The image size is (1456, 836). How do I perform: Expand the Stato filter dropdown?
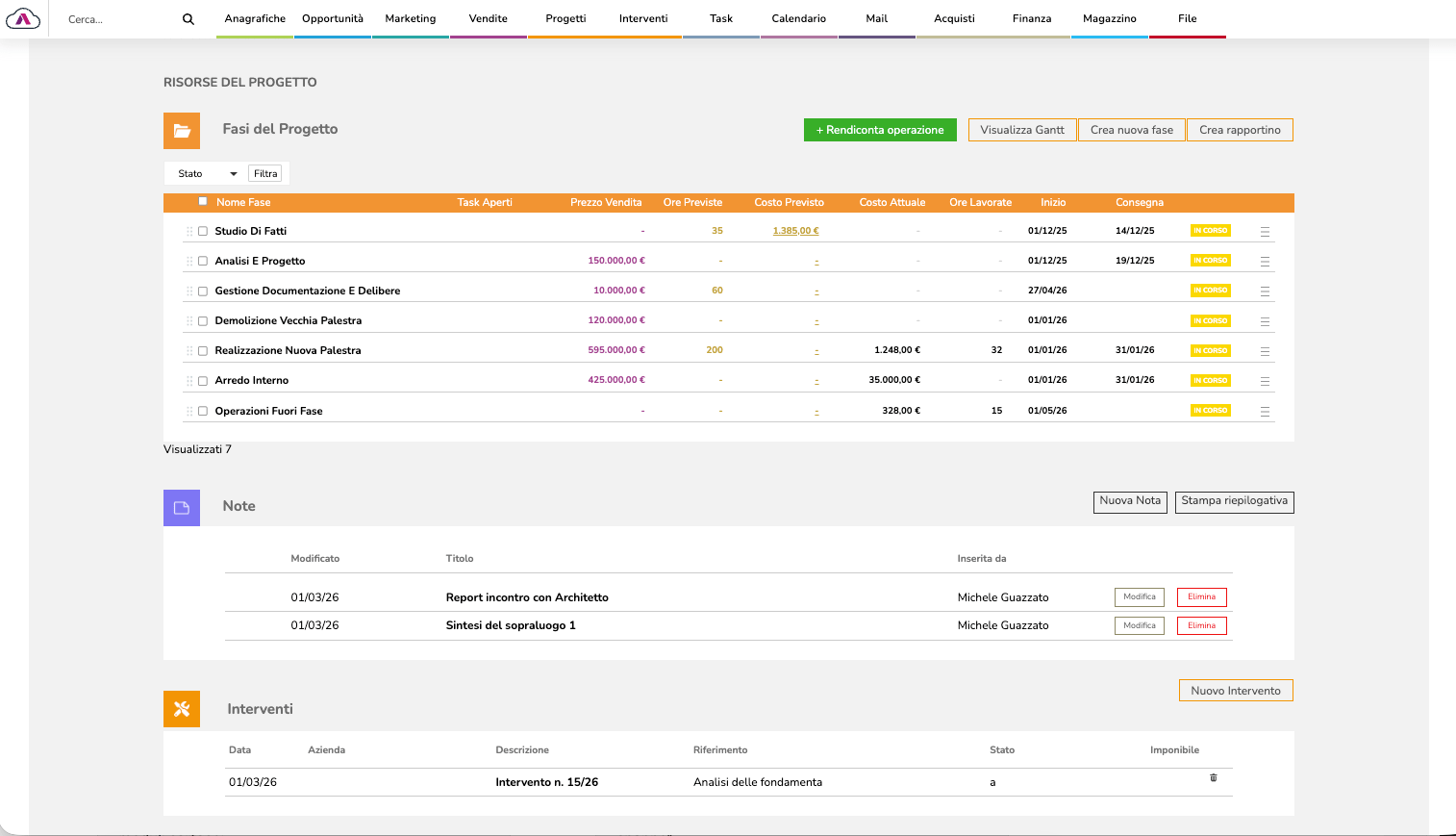[207, 174]
